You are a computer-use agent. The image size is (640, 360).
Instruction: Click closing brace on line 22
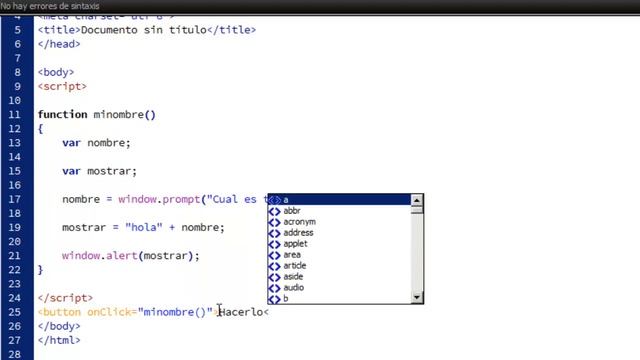pyautogui.click(x=40, y=270)
